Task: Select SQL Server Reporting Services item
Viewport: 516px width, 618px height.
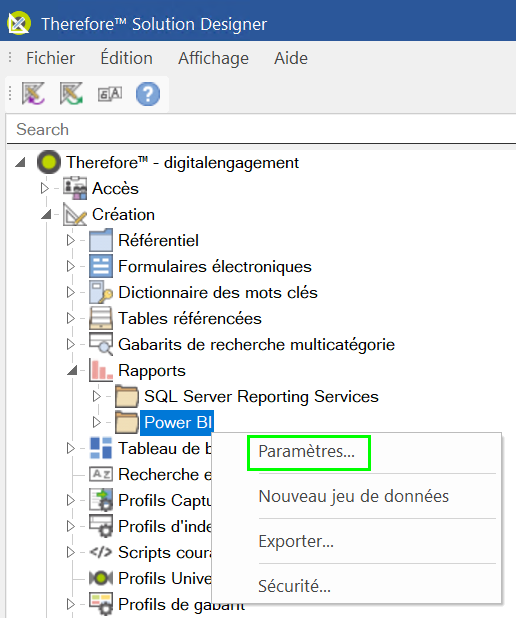Action: coord(261,396)
